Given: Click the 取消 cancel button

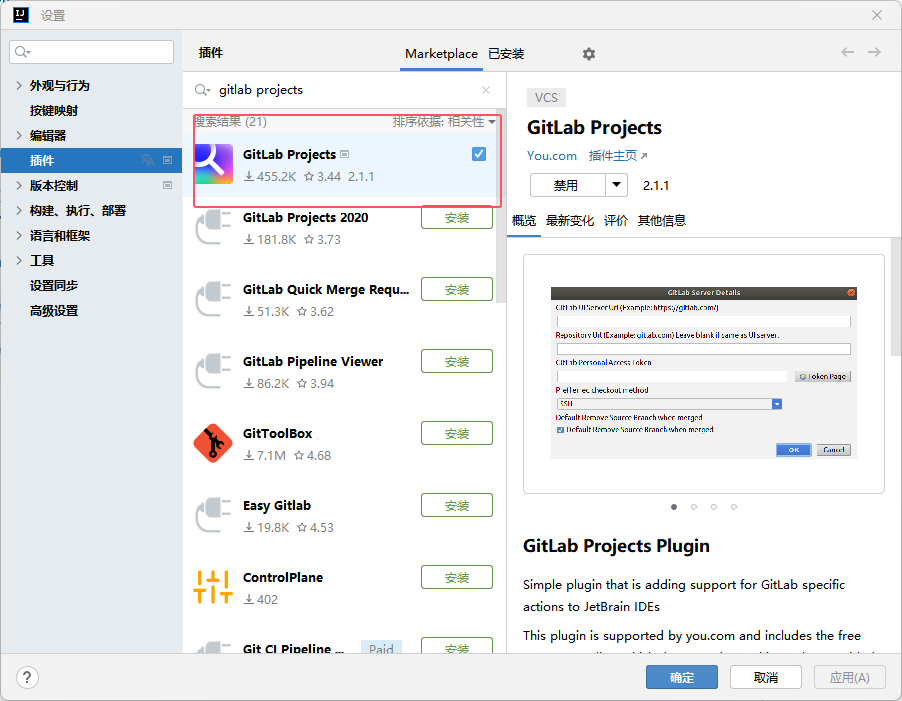Looking at the screenshot, I should point(766,677).
